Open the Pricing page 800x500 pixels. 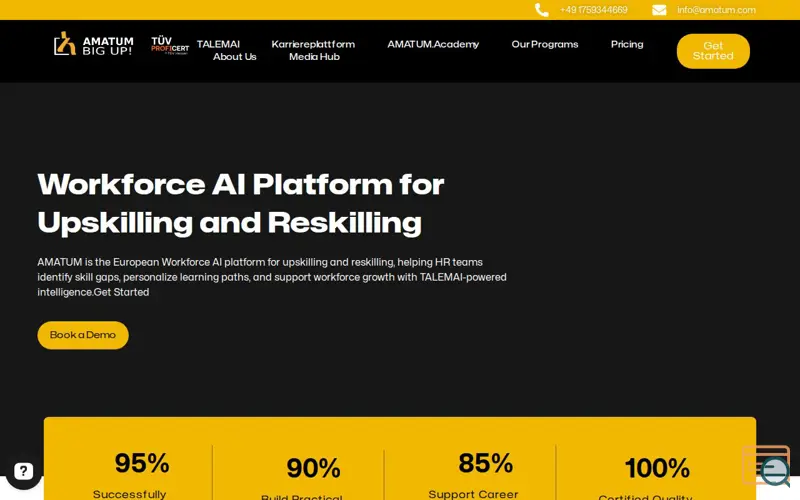627,44
